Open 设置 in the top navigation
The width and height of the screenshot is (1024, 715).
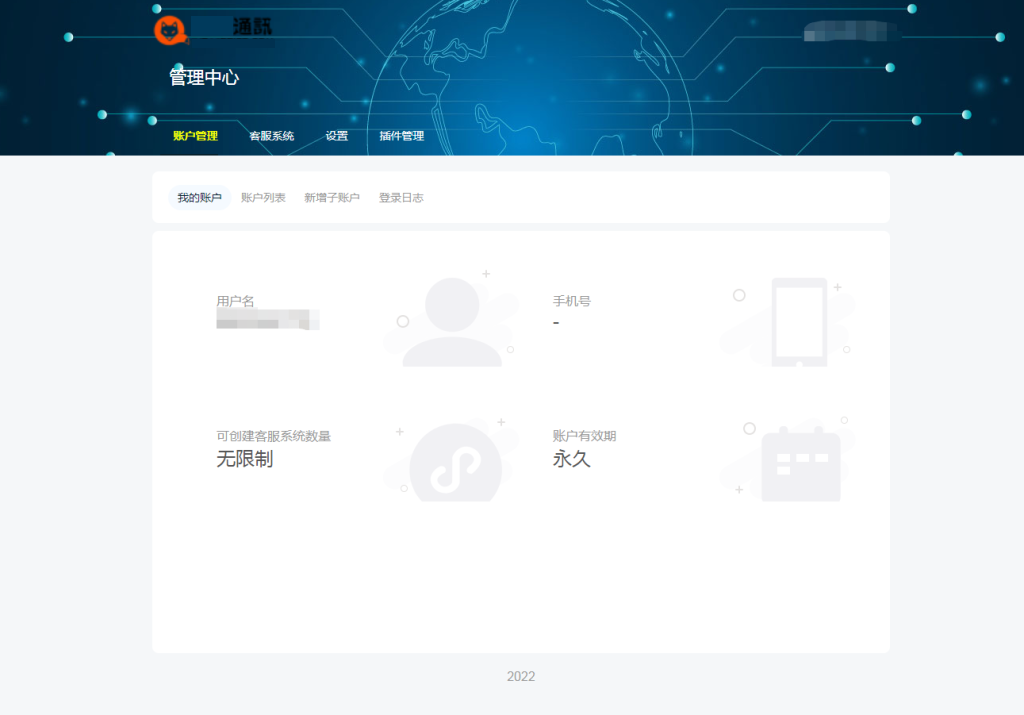click(x=337, y=136)
